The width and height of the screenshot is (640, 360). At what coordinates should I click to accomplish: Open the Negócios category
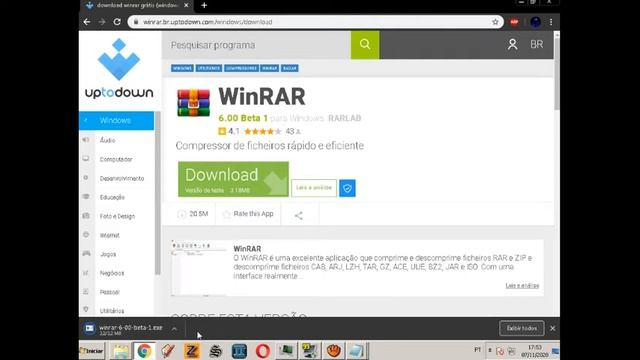click(x=112, y=273)
